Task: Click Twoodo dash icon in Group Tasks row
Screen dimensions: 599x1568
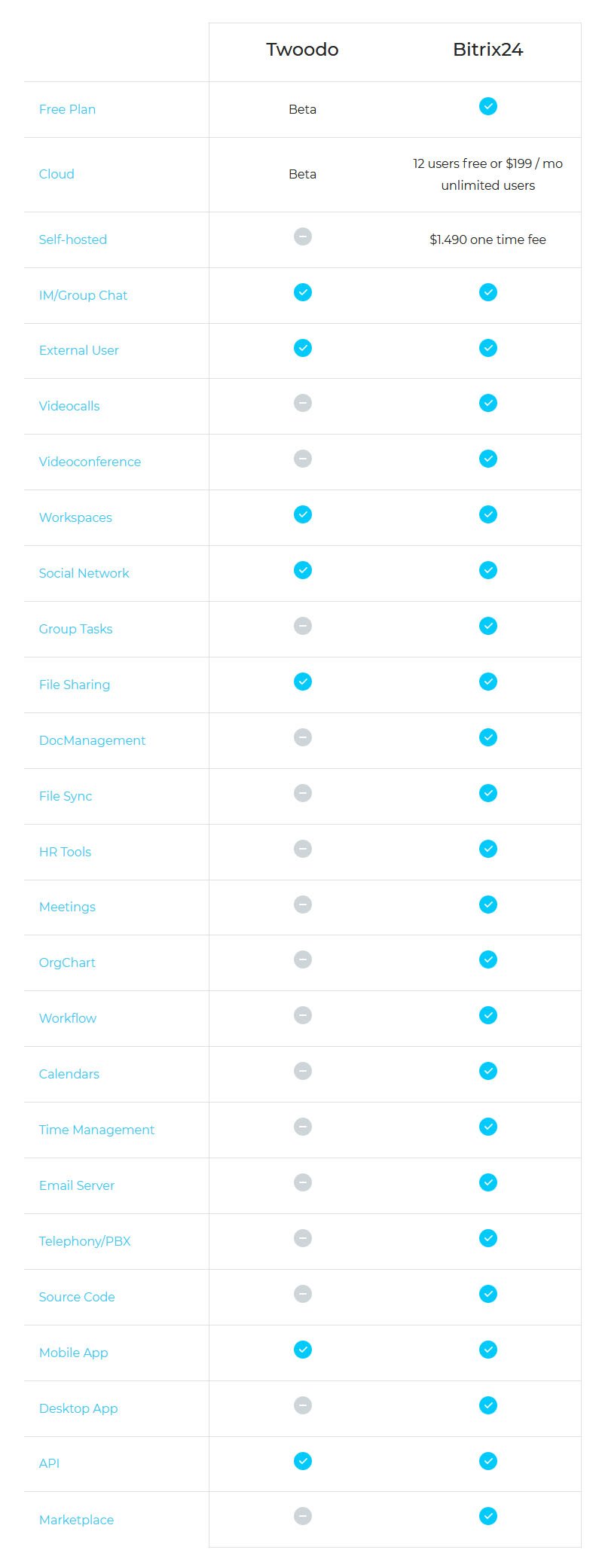Action: click(x=303, y=626)
